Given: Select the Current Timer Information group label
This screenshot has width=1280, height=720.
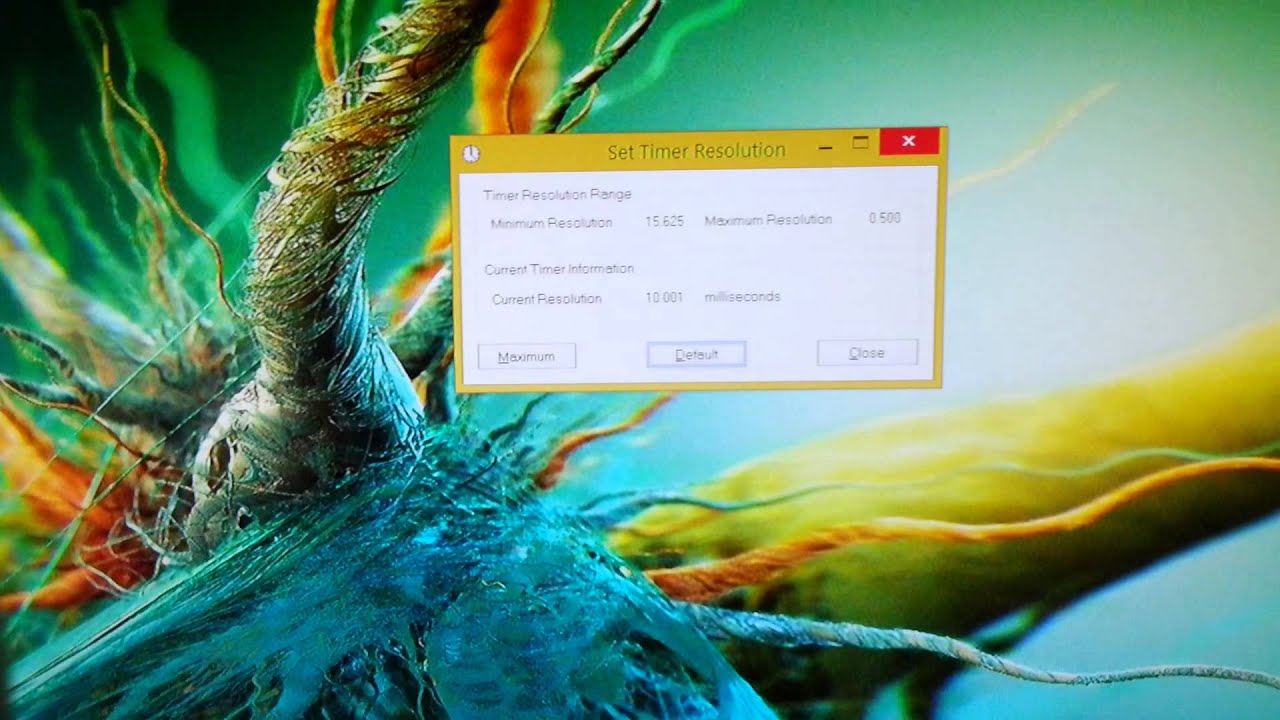Looking at the screenshot, I should point(559,269).
